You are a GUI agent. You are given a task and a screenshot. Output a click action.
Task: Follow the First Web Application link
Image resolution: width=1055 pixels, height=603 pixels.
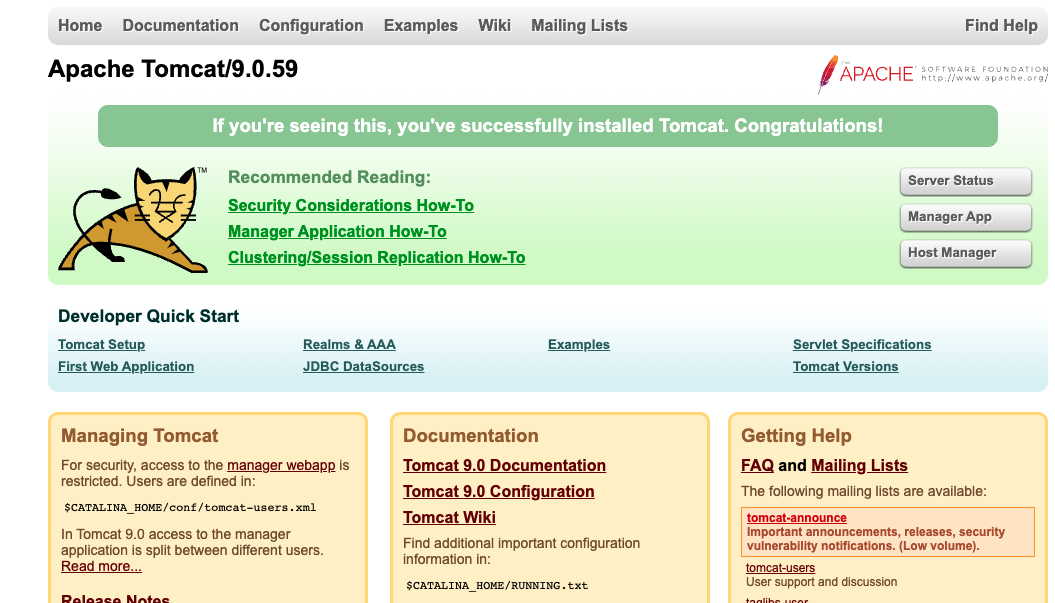pos(126,367)
